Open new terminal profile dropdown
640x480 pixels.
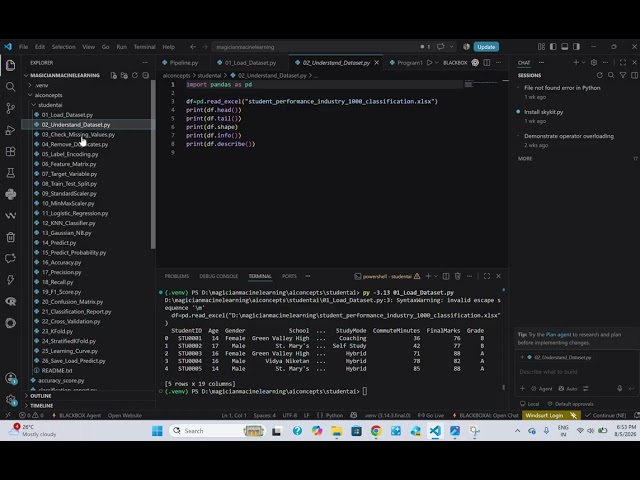436,276
